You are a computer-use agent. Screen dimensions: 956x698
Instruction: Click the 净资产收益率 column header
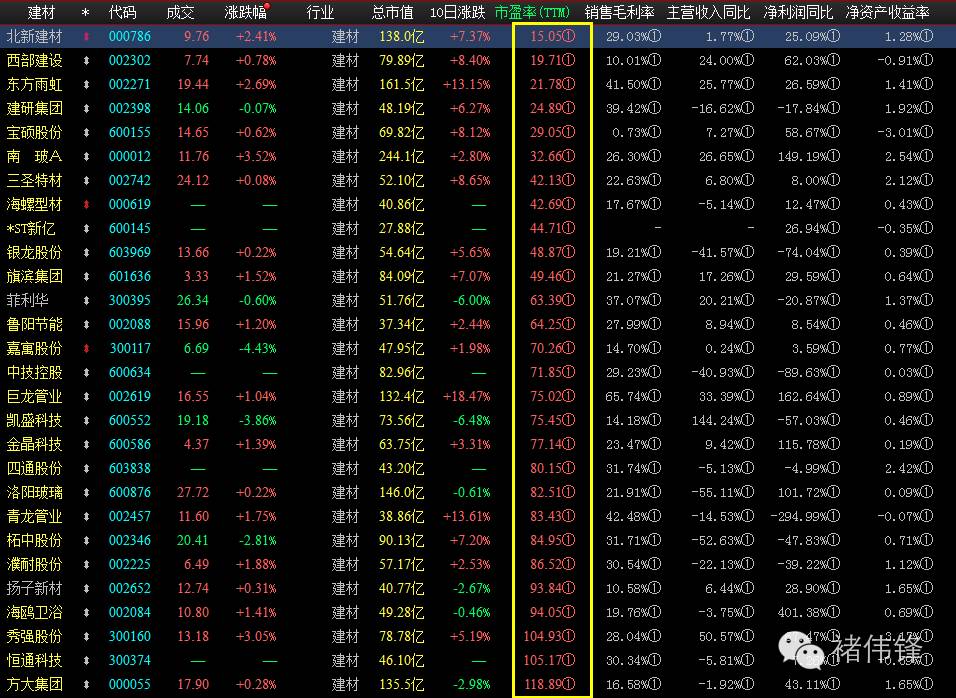(x=888, y=12)
